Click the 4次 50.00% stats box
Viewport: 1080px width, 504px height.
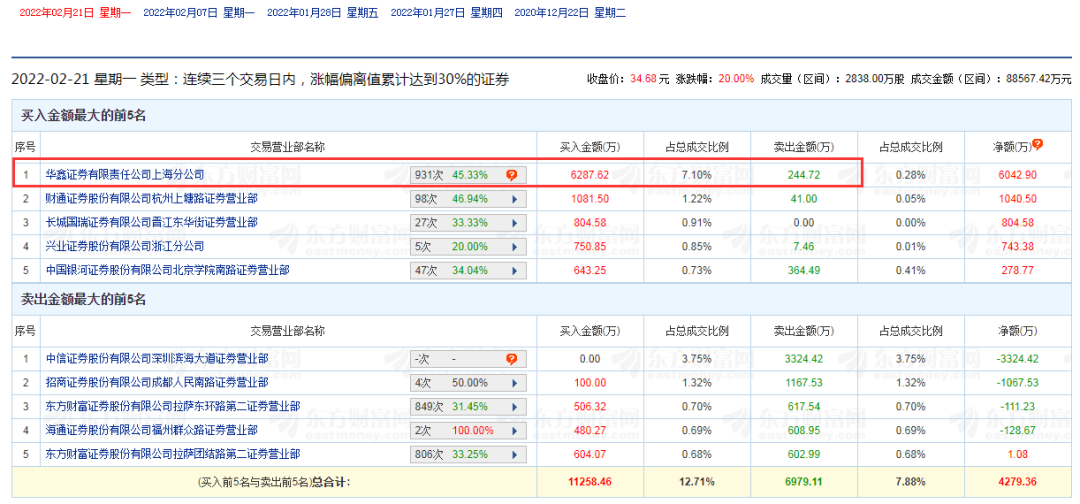pos(468,382)
